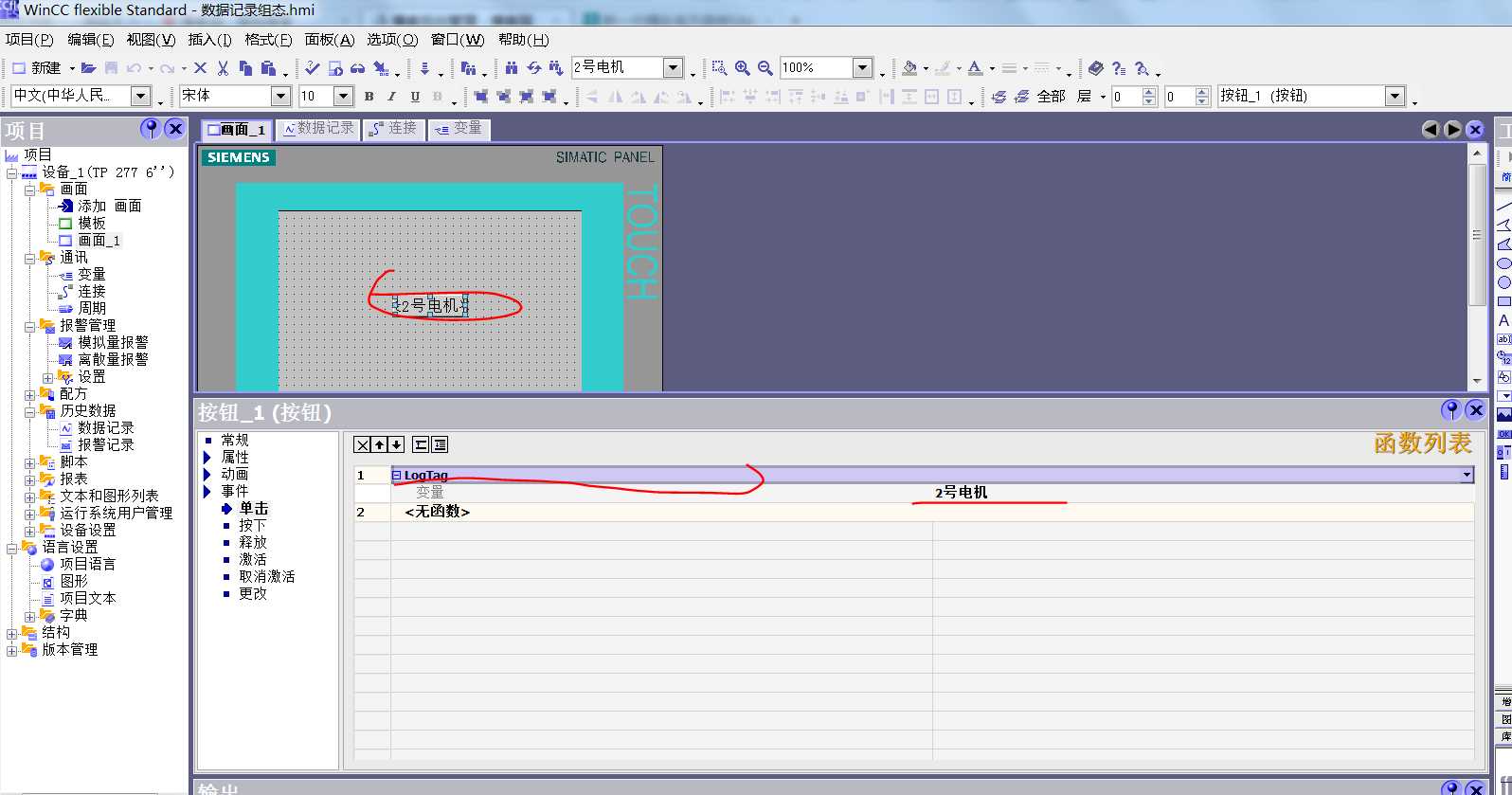Screen dimensions: 1512x795
Task: Select the 2号电机 button on canvas
Action: click(431, 305)
